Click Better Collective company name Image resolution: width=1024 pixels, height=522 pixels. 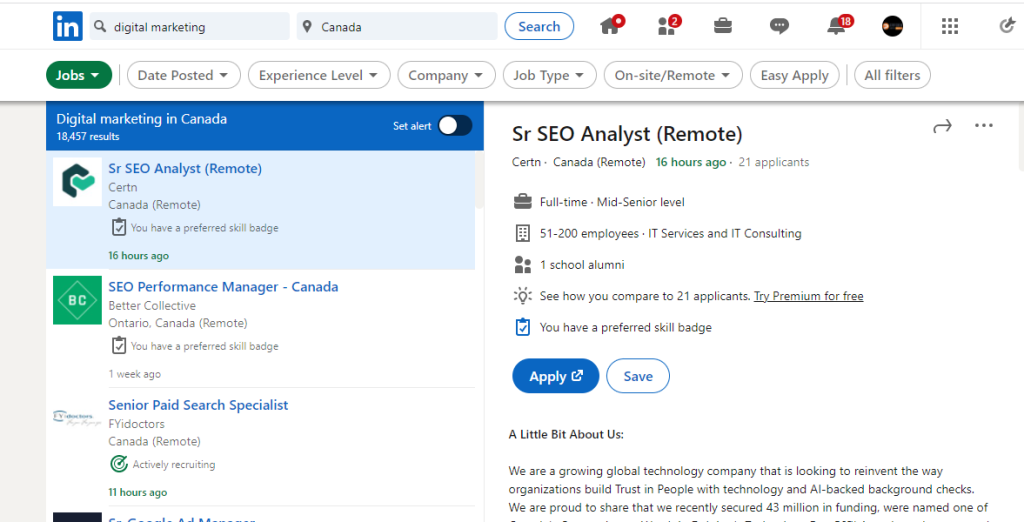click(x=152, y=306)
